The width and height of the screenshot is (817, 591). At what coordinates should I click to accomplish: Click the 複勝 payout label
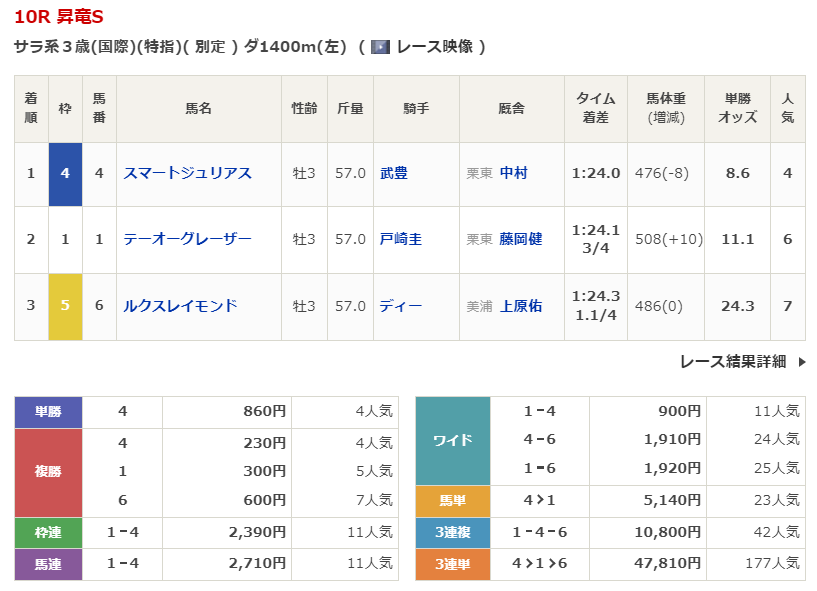[48, 473]
